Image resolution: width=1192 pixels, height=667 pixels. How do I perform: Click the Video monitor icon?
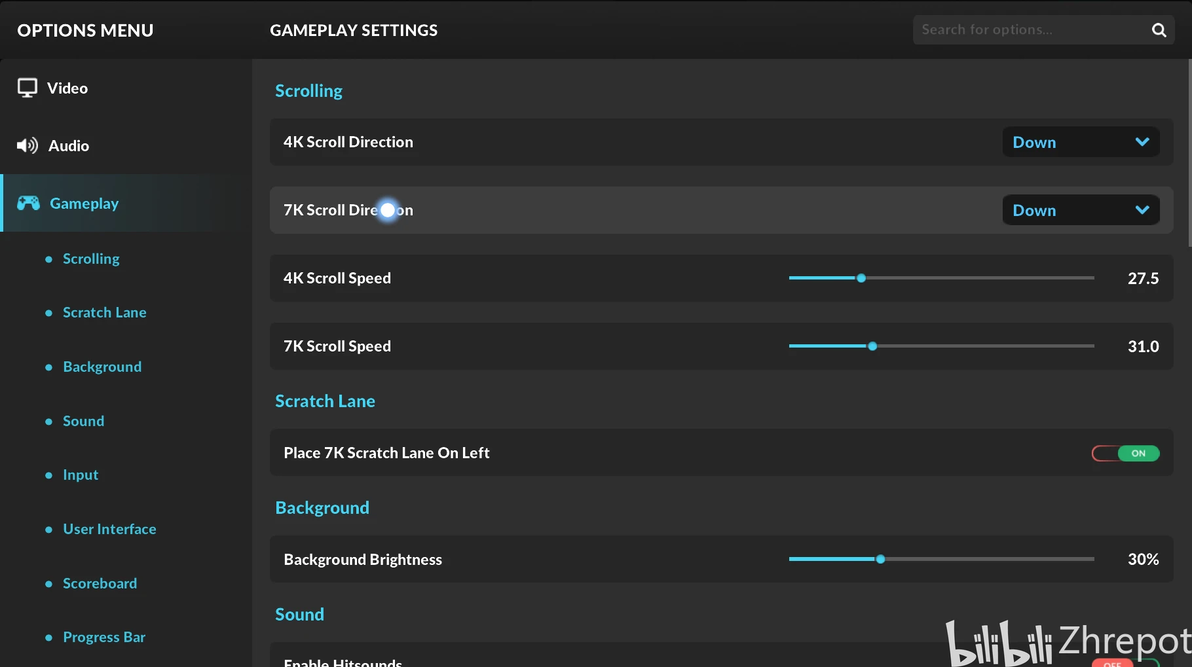point(27,88)
